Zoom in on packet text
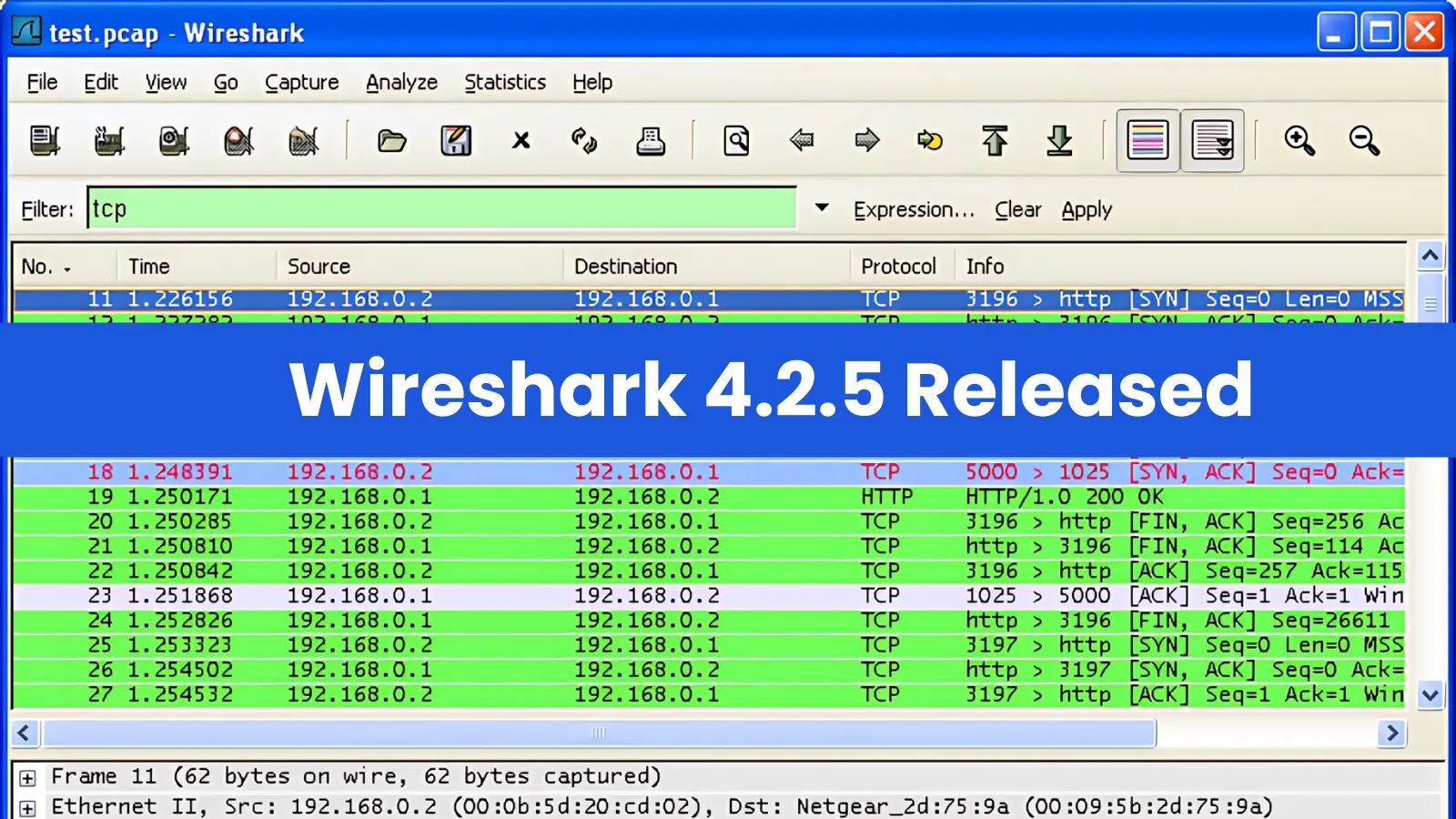This screenshot has height=819, width=1456. (1299, 141)
